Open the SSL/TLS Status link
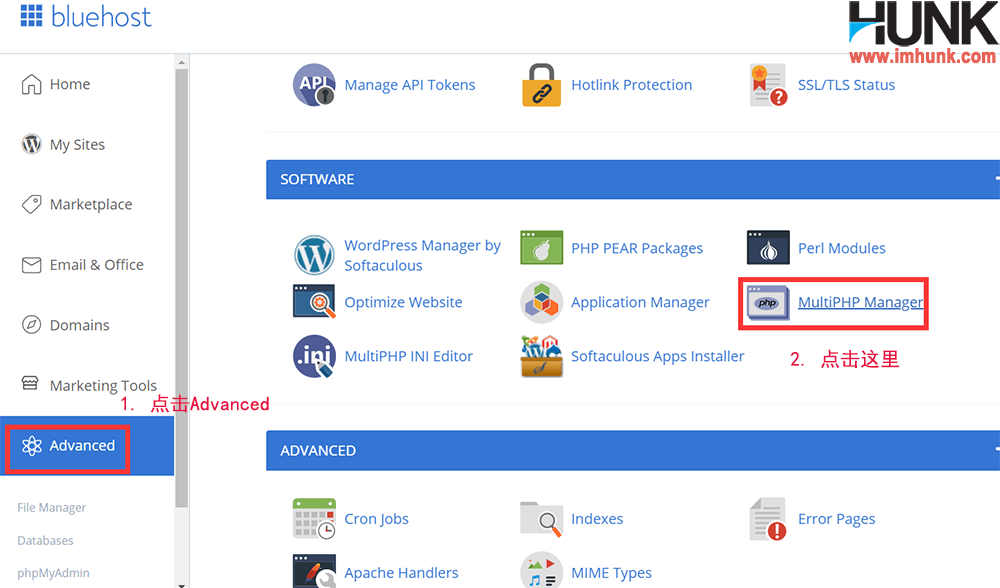Screen dimensions: 1000x588 pyautogui.click(x=846, y=85)
